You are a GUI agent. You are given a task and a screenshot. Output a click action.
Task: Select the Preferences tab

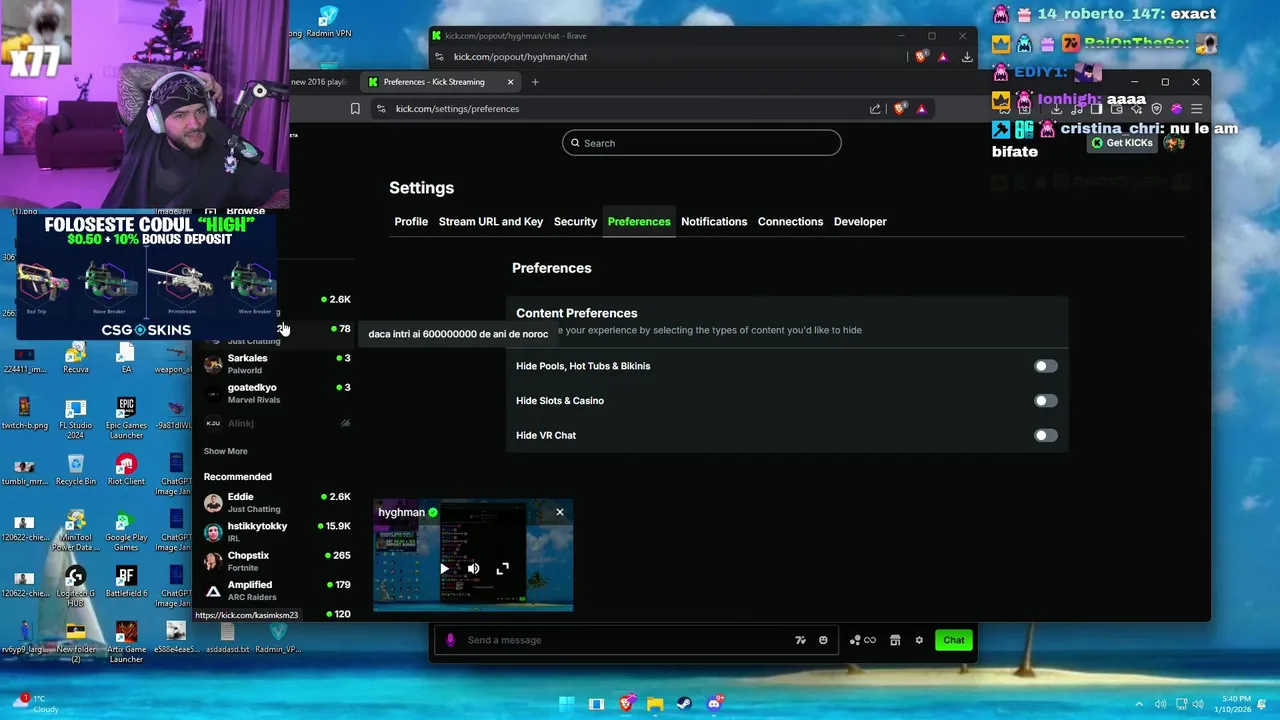[639, 222]
